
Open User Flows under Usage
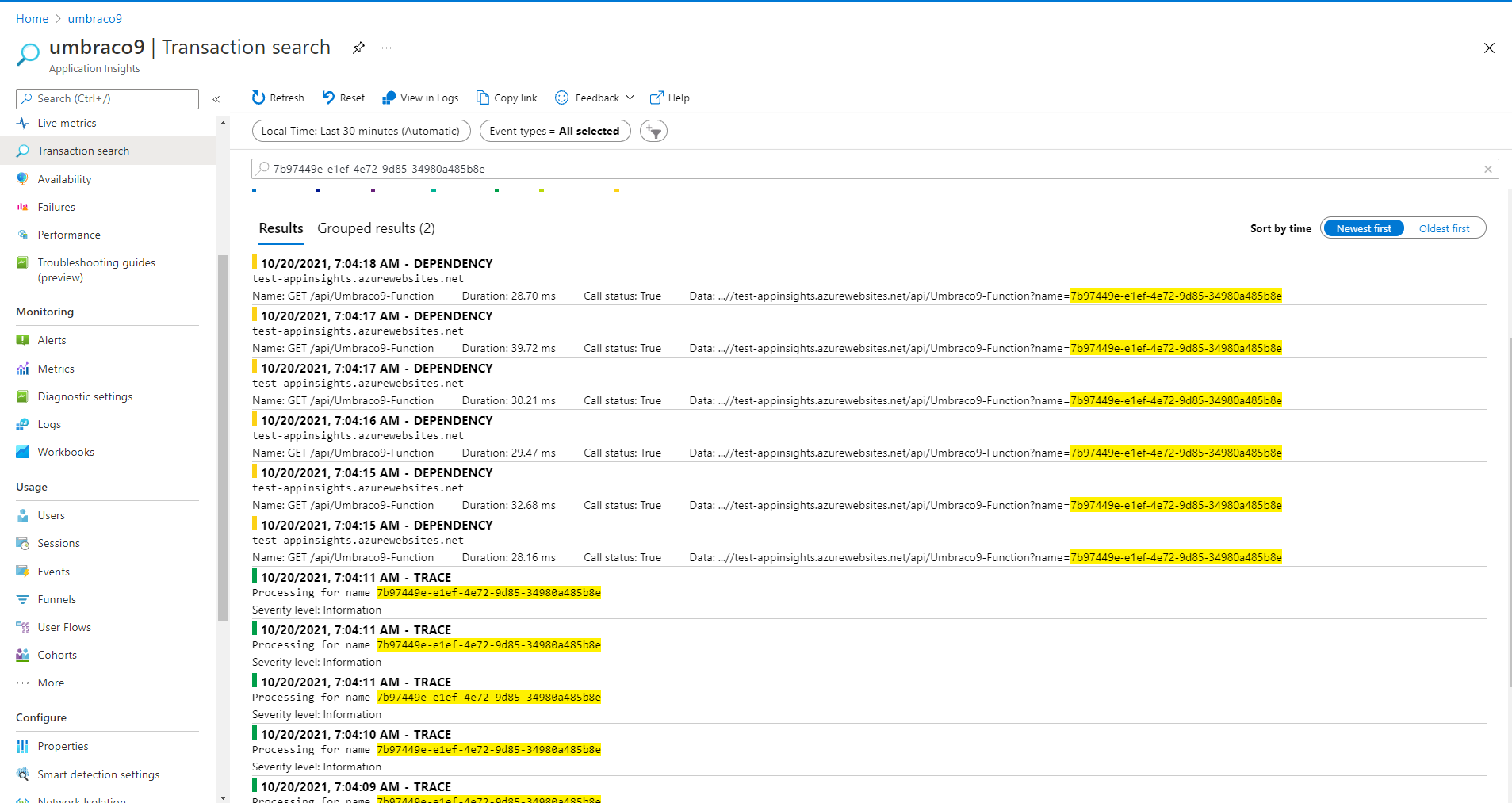coord(64,627)
